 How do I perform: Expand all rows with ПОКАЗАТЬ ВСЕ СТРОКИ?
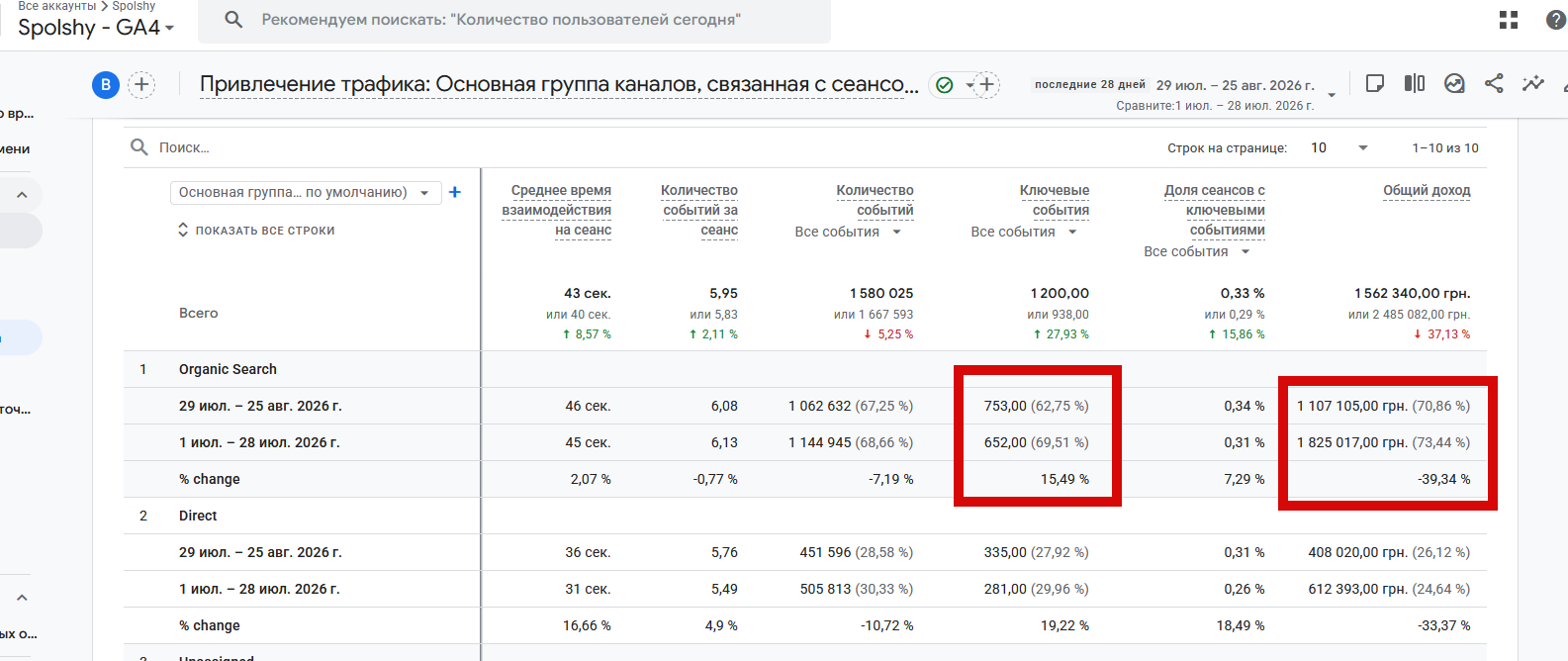[x=256, y=231]
